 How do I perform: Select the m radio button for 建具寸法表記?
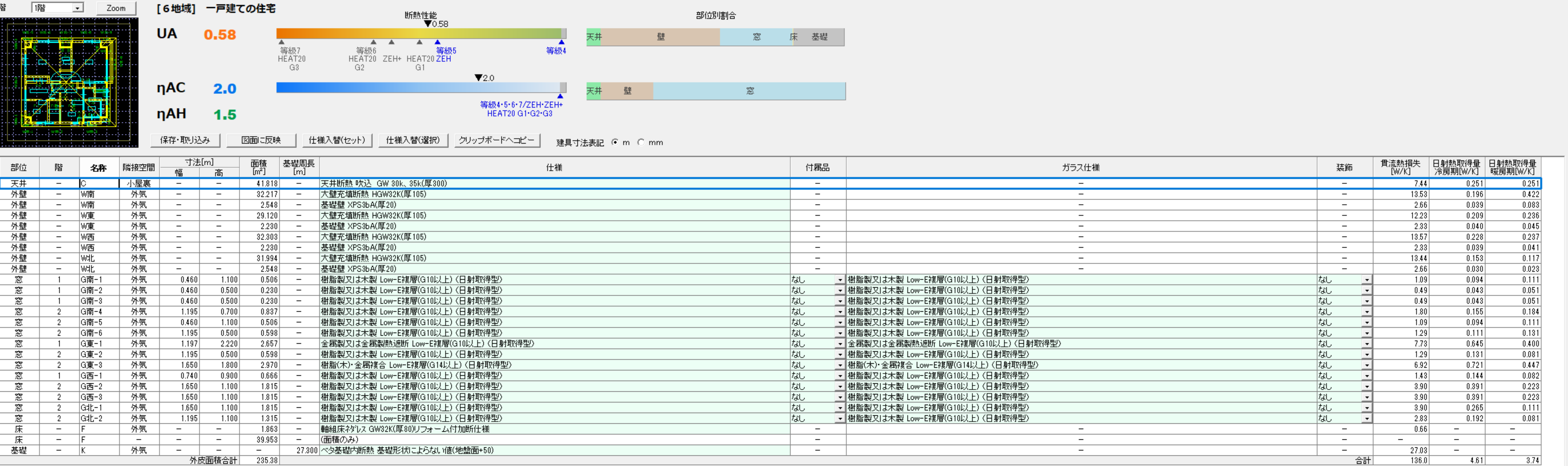[615, 142]
